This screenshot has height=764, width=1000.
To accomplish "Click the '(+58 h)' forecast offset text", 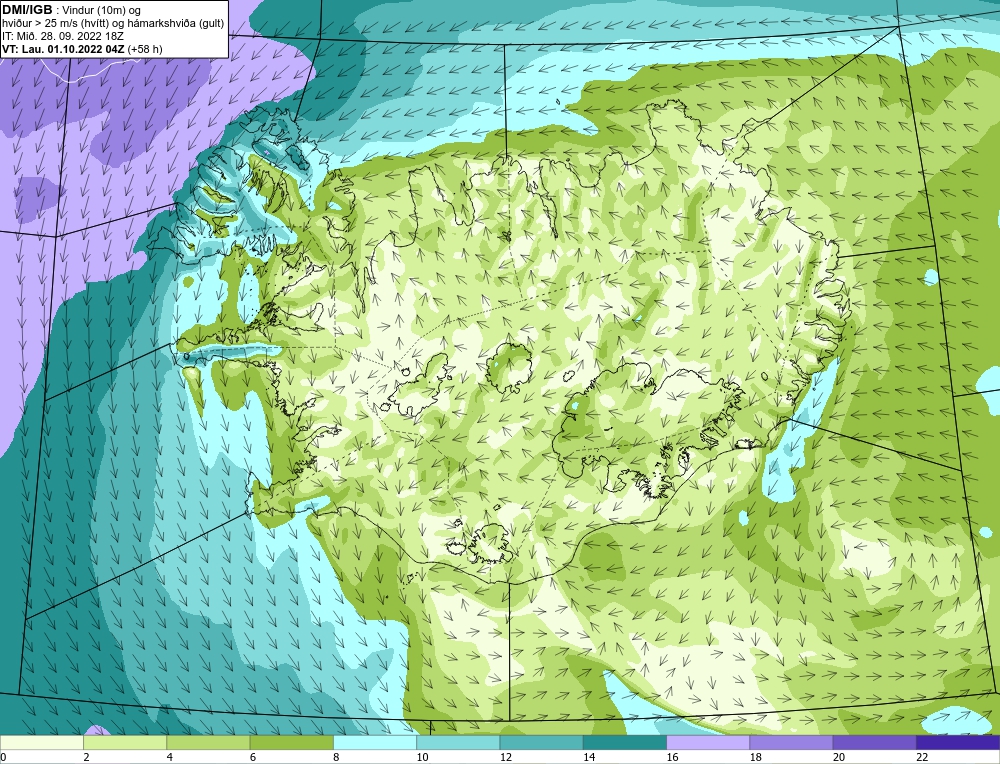I will click(145, 48).
